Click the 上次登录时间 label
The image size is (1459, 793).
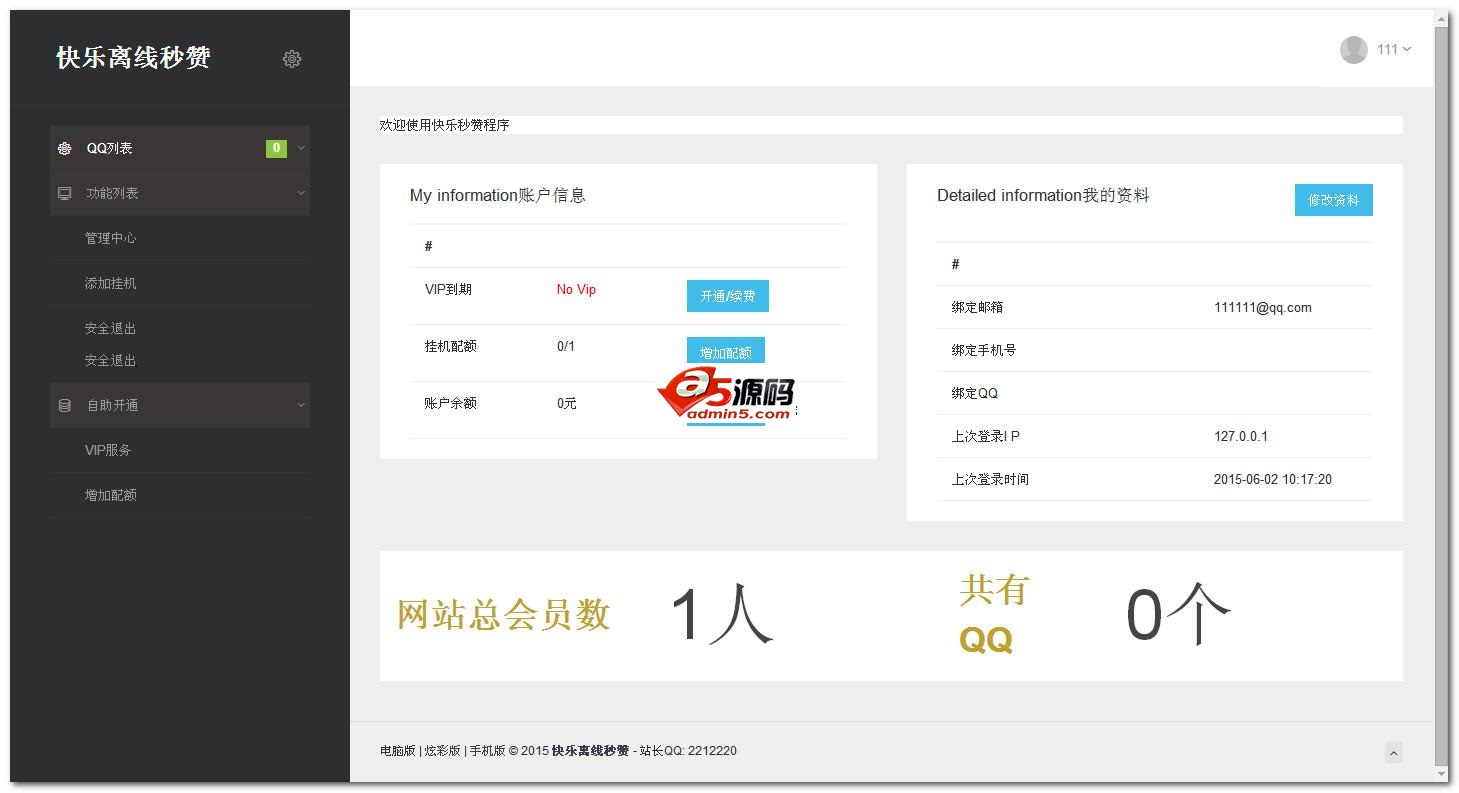pyautogui.click(x=990, y=479)
